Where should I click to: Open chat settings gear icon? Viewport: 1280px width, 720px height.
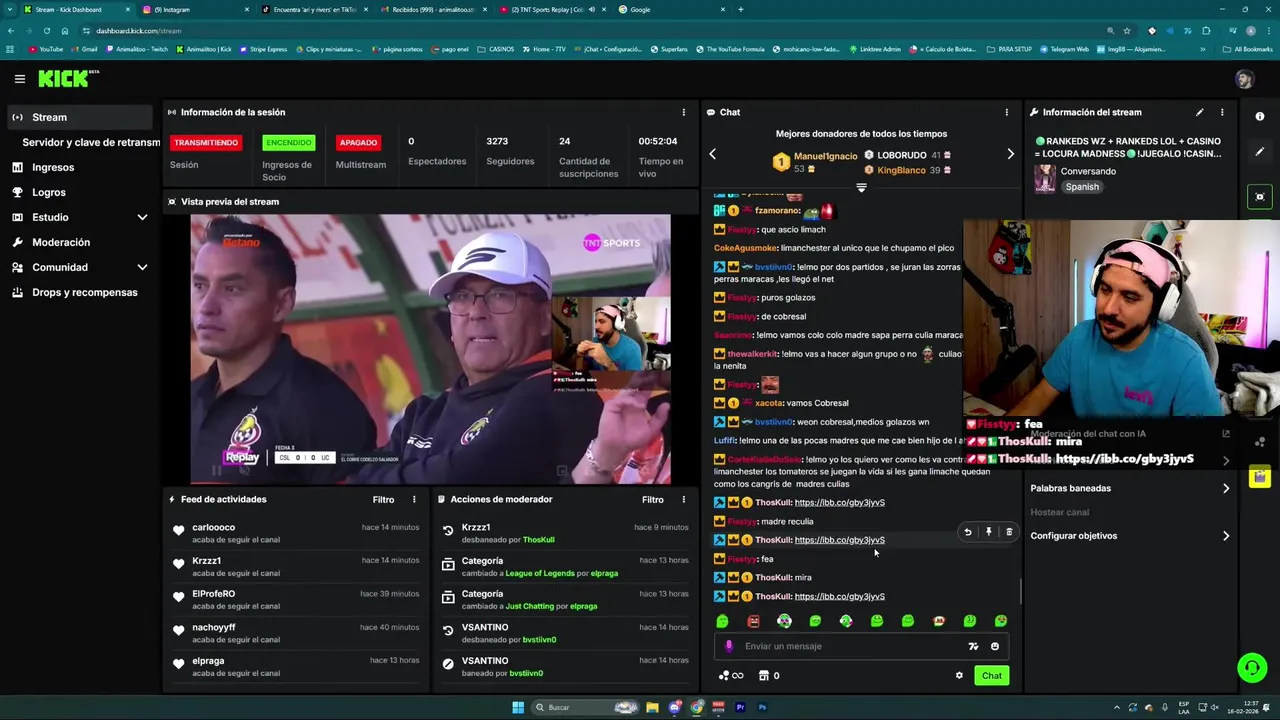[959, 676]
